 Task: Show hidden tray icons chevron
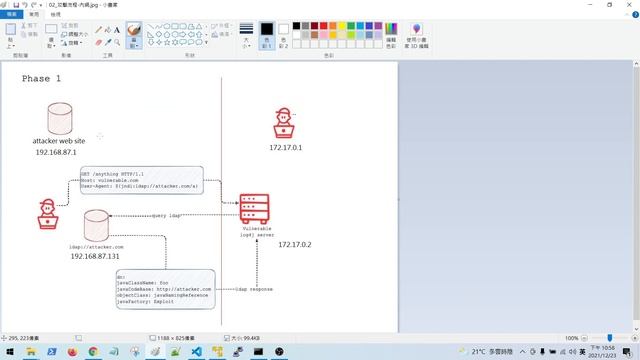(x=523, y=351)
